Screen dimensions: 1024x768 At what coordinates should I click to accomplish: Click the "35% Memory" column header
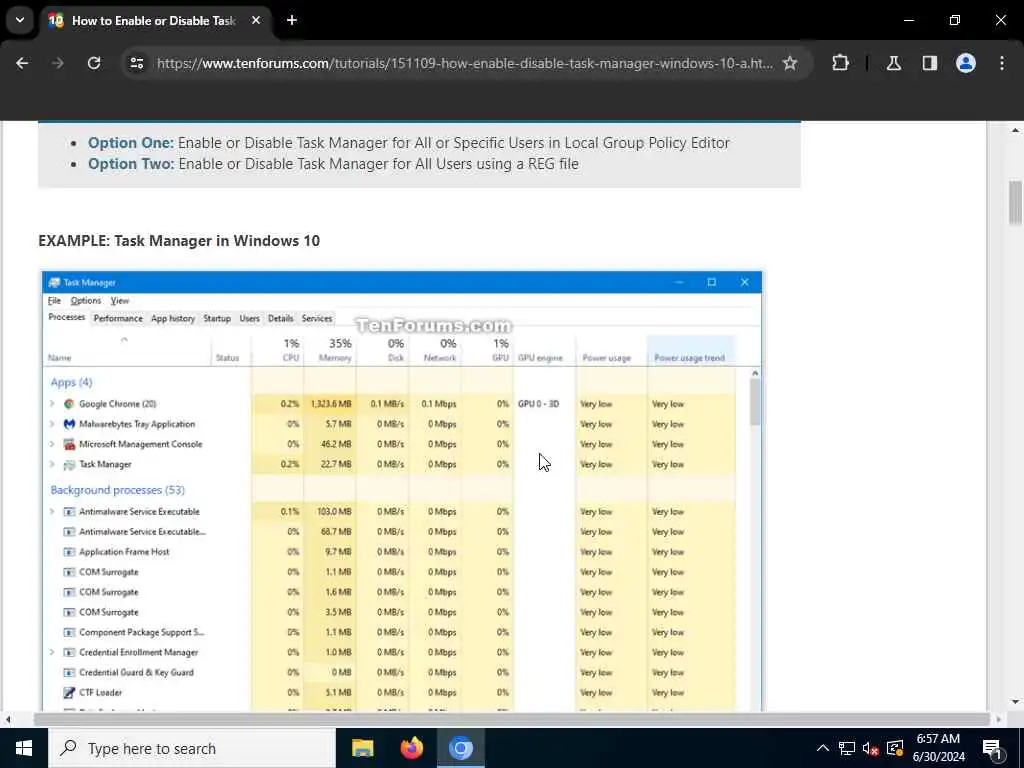[330, 351]
